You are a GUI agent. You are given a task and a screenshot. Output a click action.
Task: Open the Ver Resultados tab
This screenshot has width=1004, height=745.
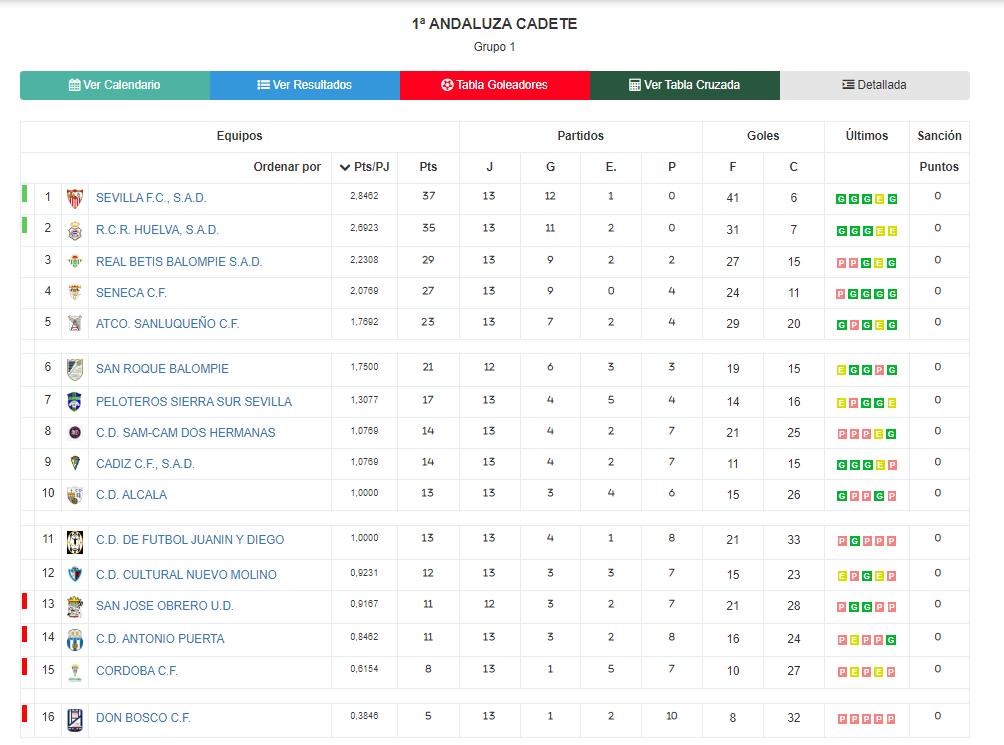305,85
